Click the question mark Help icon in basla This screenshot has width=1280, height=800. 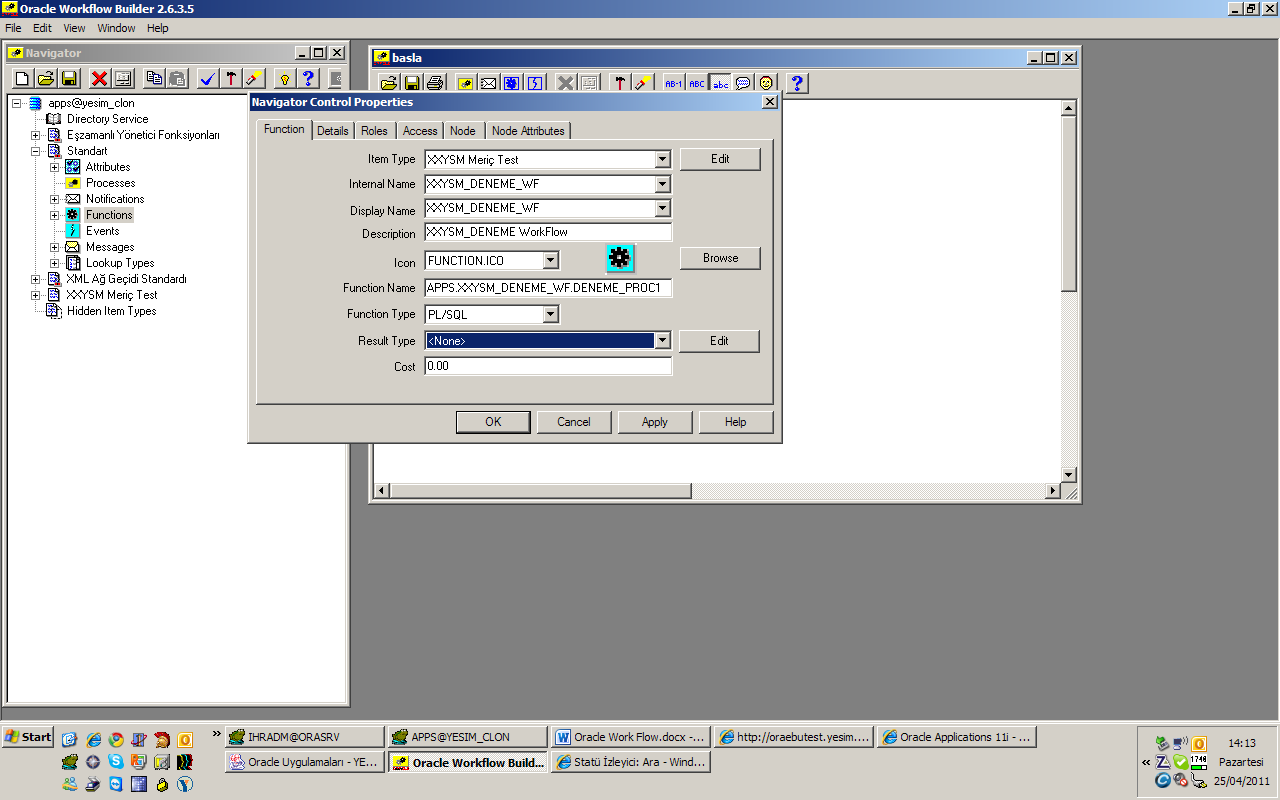click(797, 83)
